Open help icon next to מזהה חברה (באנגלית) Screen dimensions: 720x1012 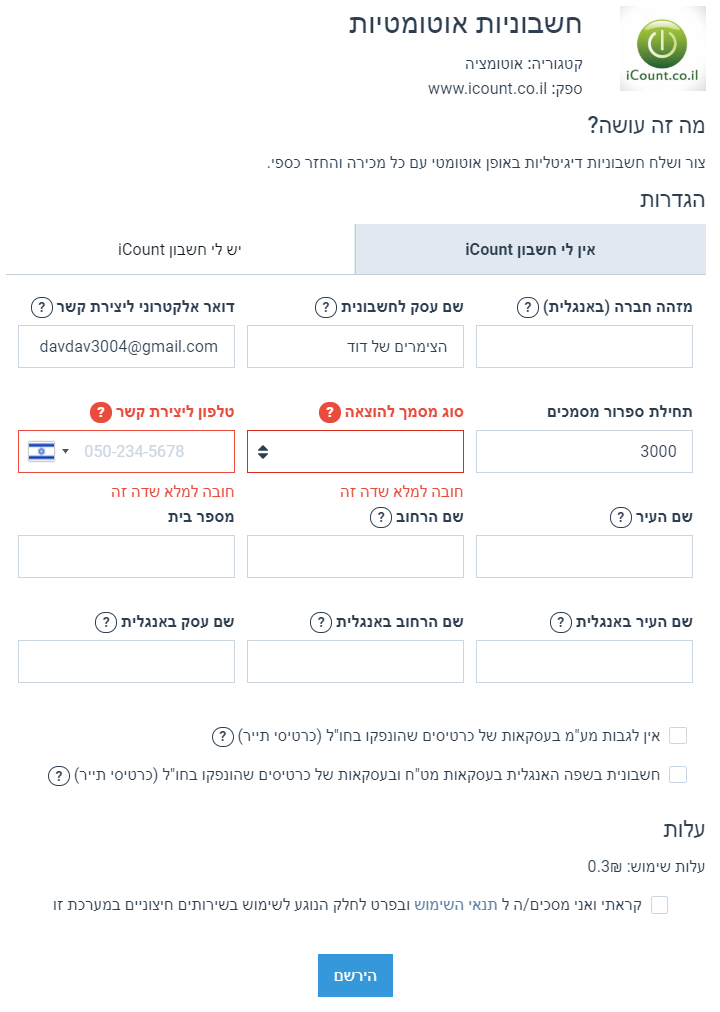[528, 307]
